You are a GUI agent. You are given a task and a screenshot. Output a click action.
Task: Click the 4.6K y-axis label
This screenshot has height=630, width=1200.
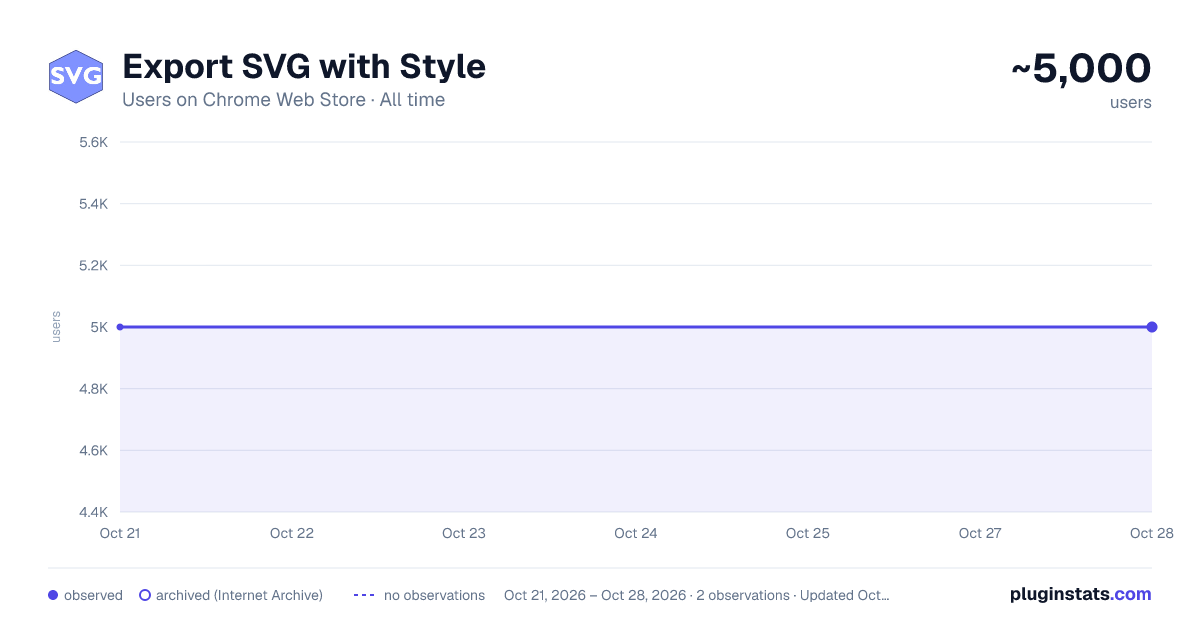pos(93,450)
